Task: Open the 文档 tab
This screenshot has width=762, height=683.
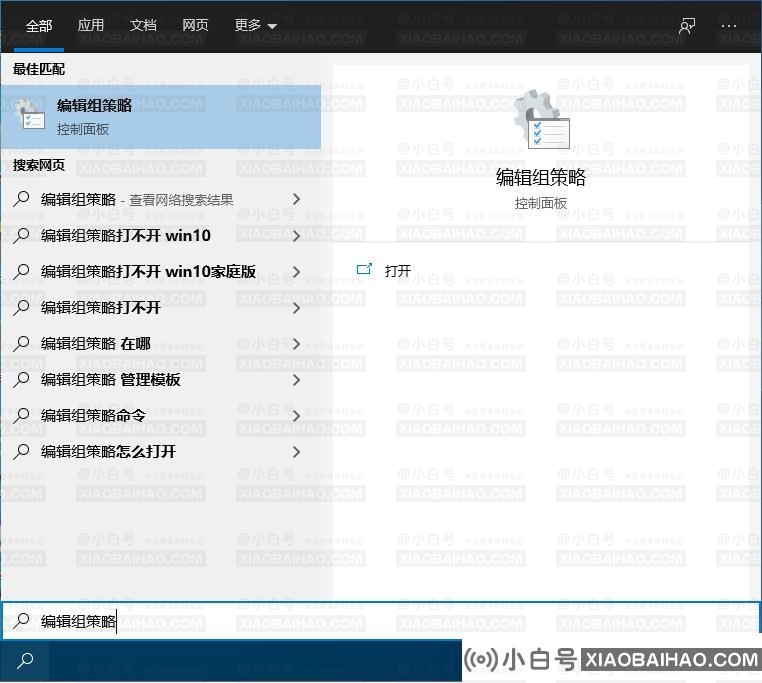Action: pos(143,25)
